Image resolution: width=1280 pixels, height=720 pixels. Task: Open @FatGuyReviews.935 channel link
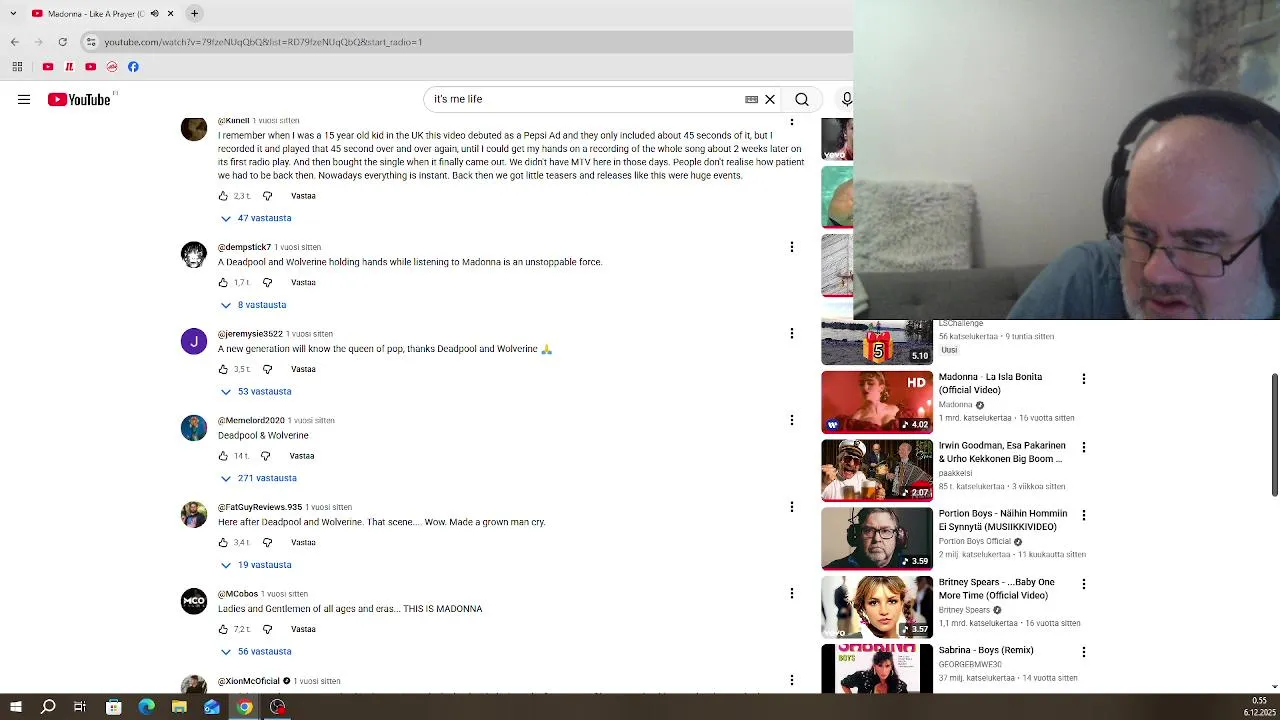pyautogui.click(x=260, y=507)
